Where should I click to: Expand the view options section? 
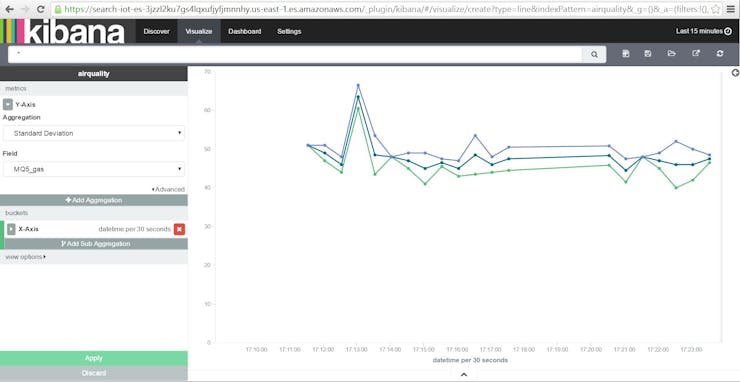pos(25,257)
